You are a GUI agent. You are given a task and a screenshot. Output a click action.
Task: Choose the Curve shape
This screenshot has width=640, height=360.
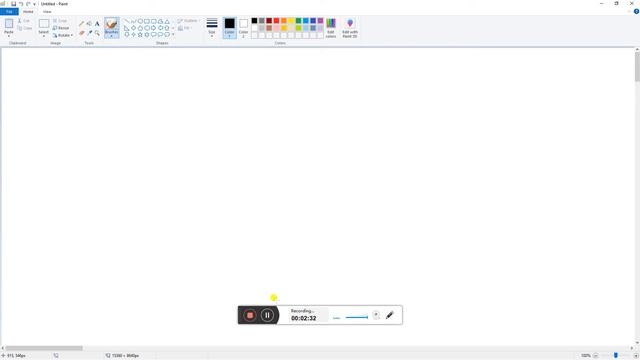pos(133,21)
